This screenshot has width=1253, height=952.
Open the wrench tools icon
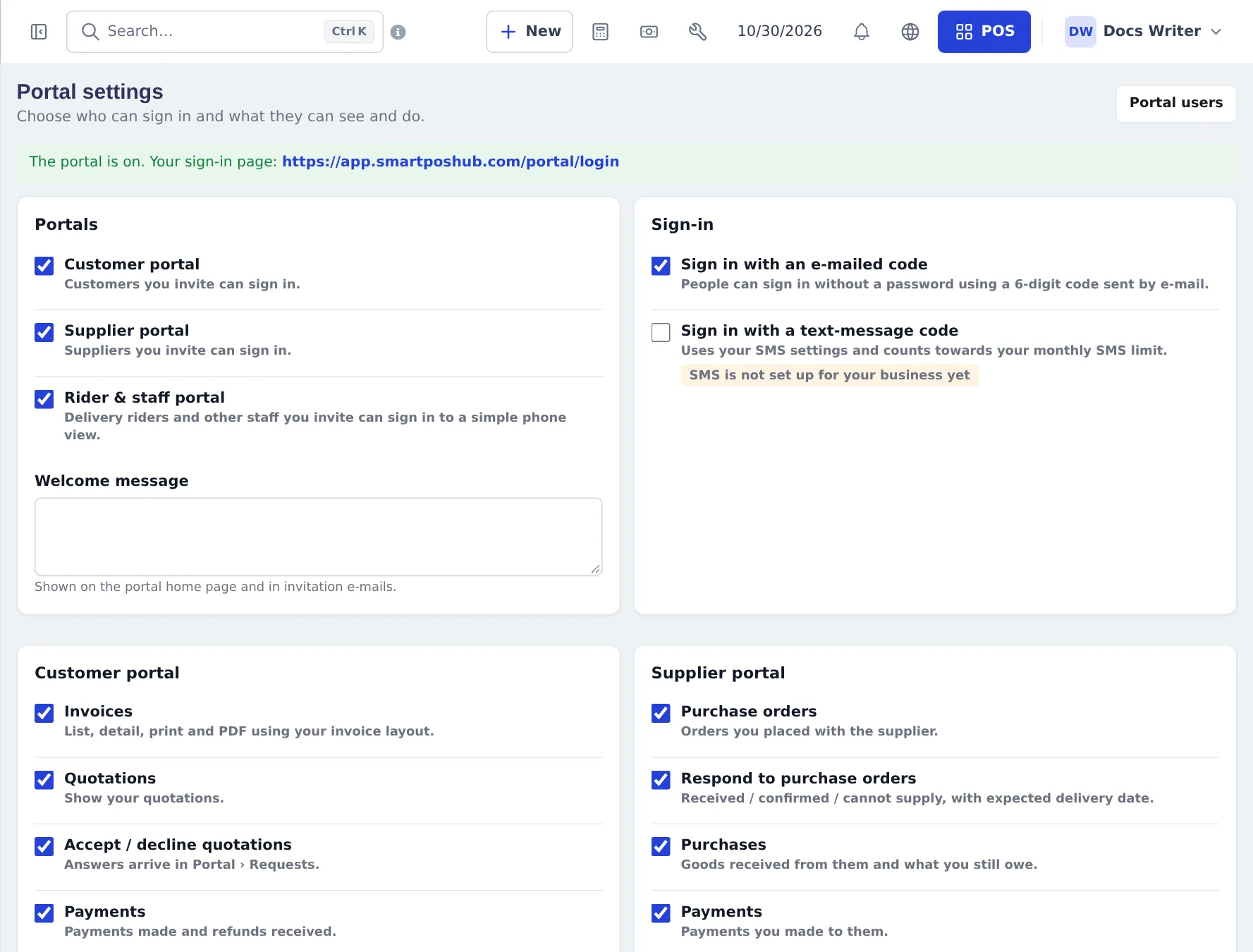697,32
